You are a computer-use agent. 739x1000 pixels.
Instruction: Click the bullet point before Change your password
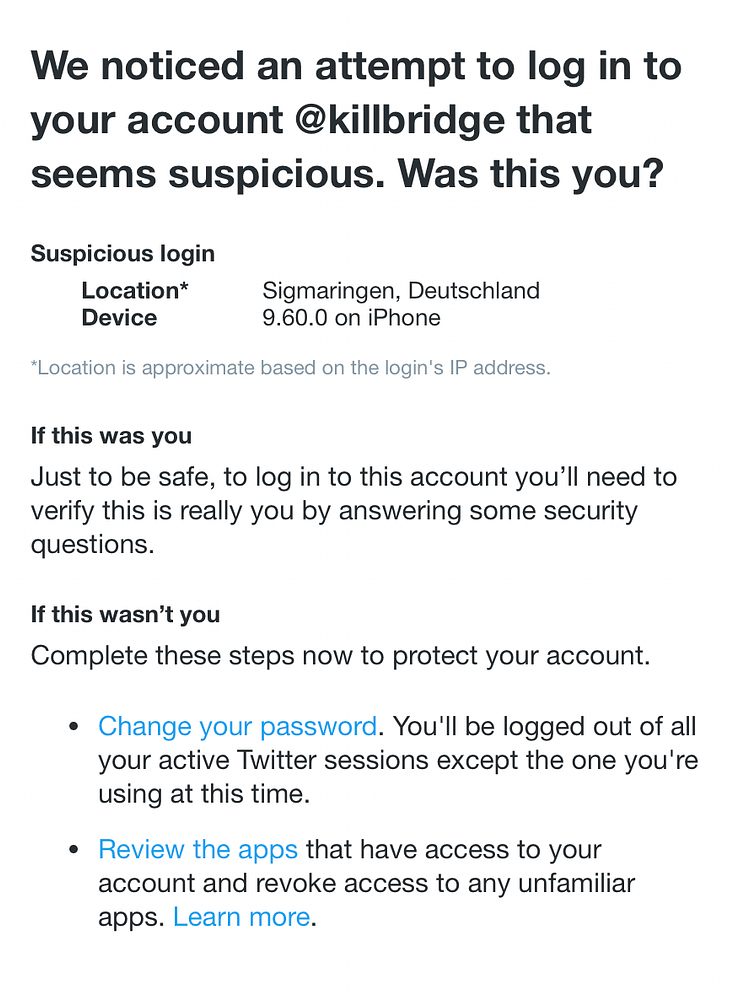(73, 727)
